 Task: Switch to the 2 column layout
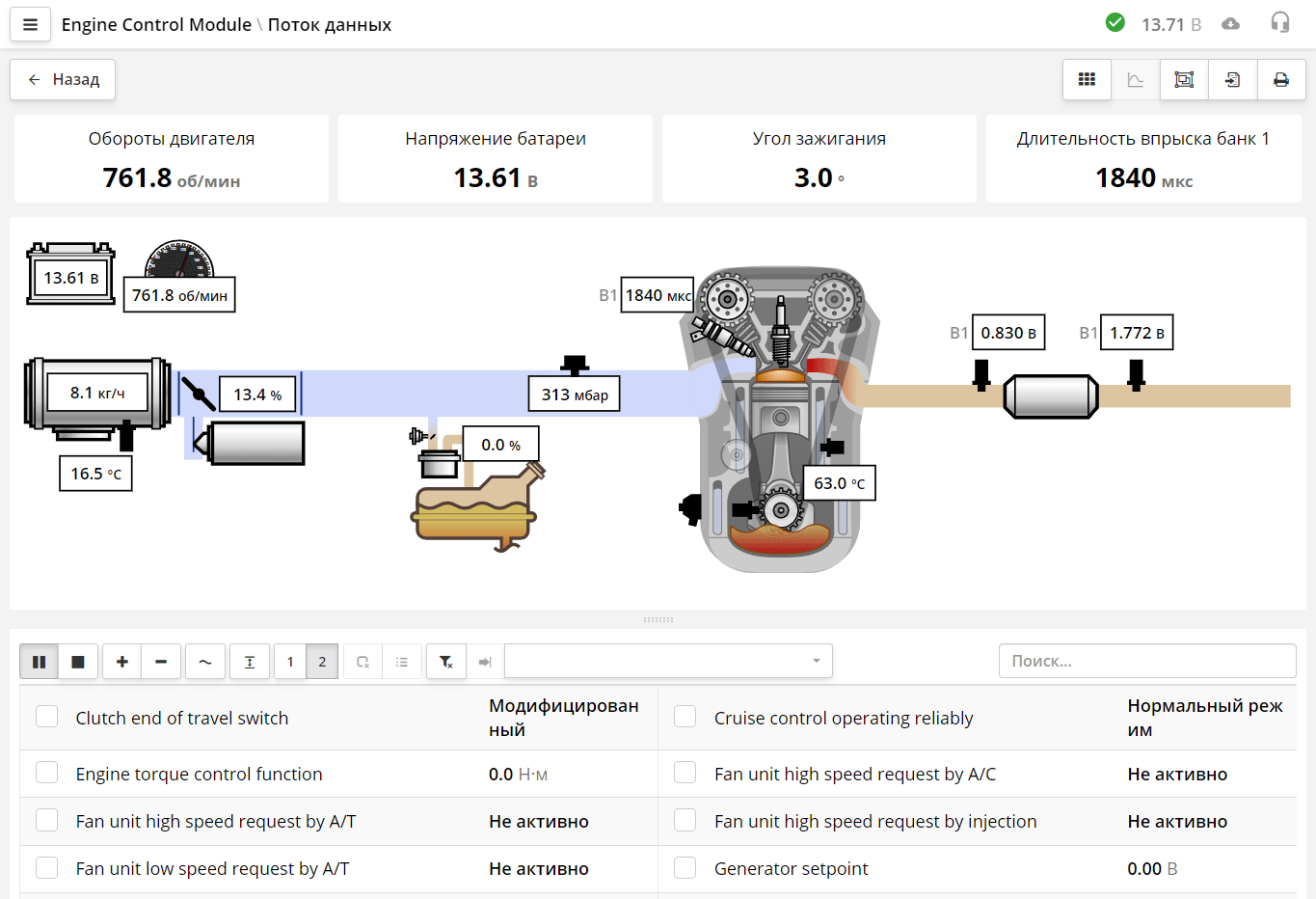point(322,662)
